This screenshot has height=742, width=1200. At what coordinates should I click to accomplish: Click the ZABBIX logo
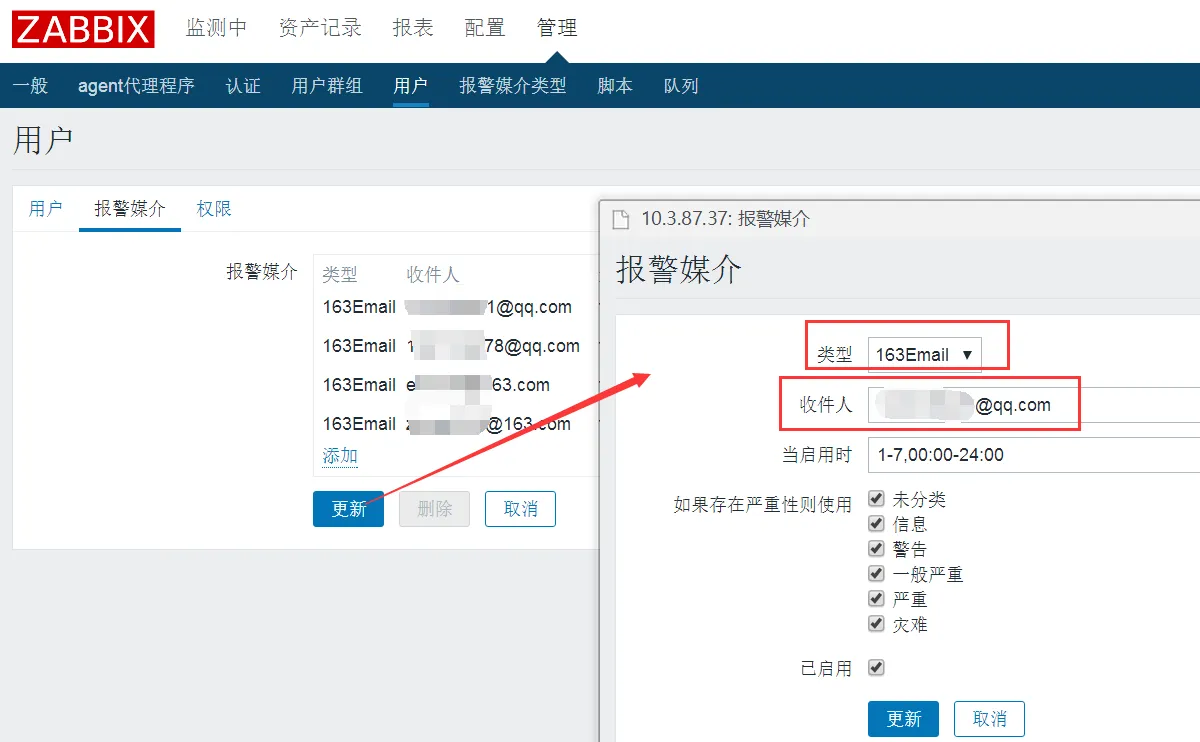click(x=83, y=29)
